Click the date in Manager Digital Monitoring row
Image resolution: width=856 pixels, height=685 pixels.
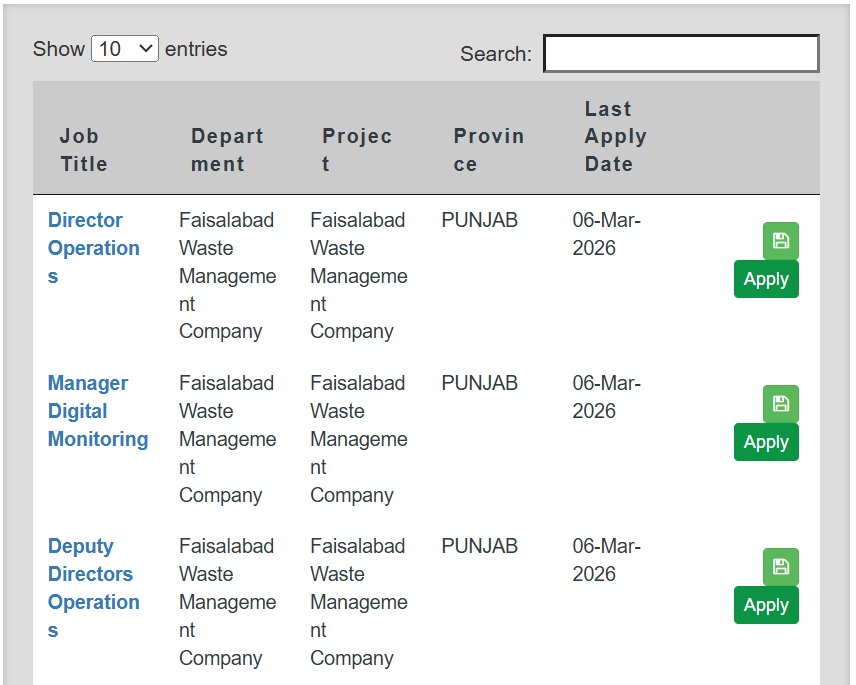pyautogui.click(x=606, y=397)
